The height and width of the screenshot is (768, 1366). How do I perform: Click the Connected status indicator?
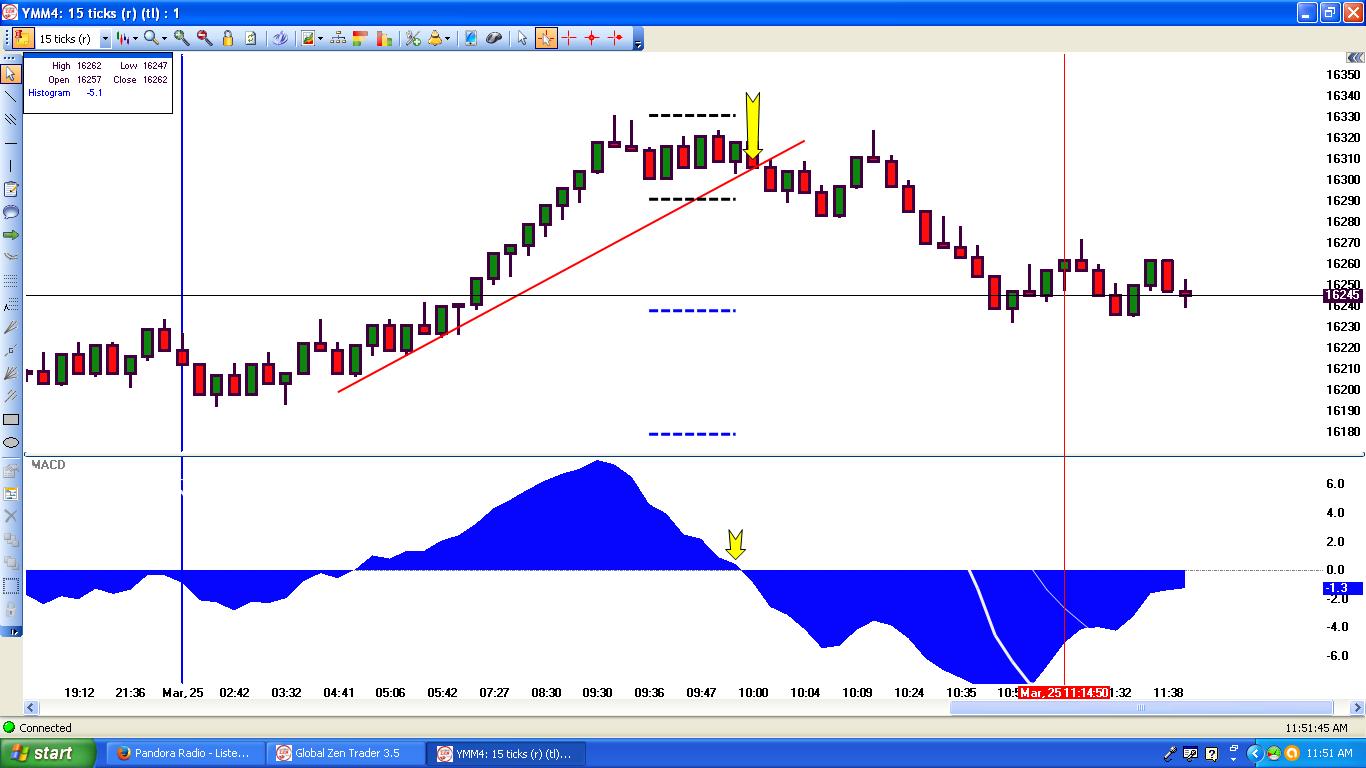[37, 728]
